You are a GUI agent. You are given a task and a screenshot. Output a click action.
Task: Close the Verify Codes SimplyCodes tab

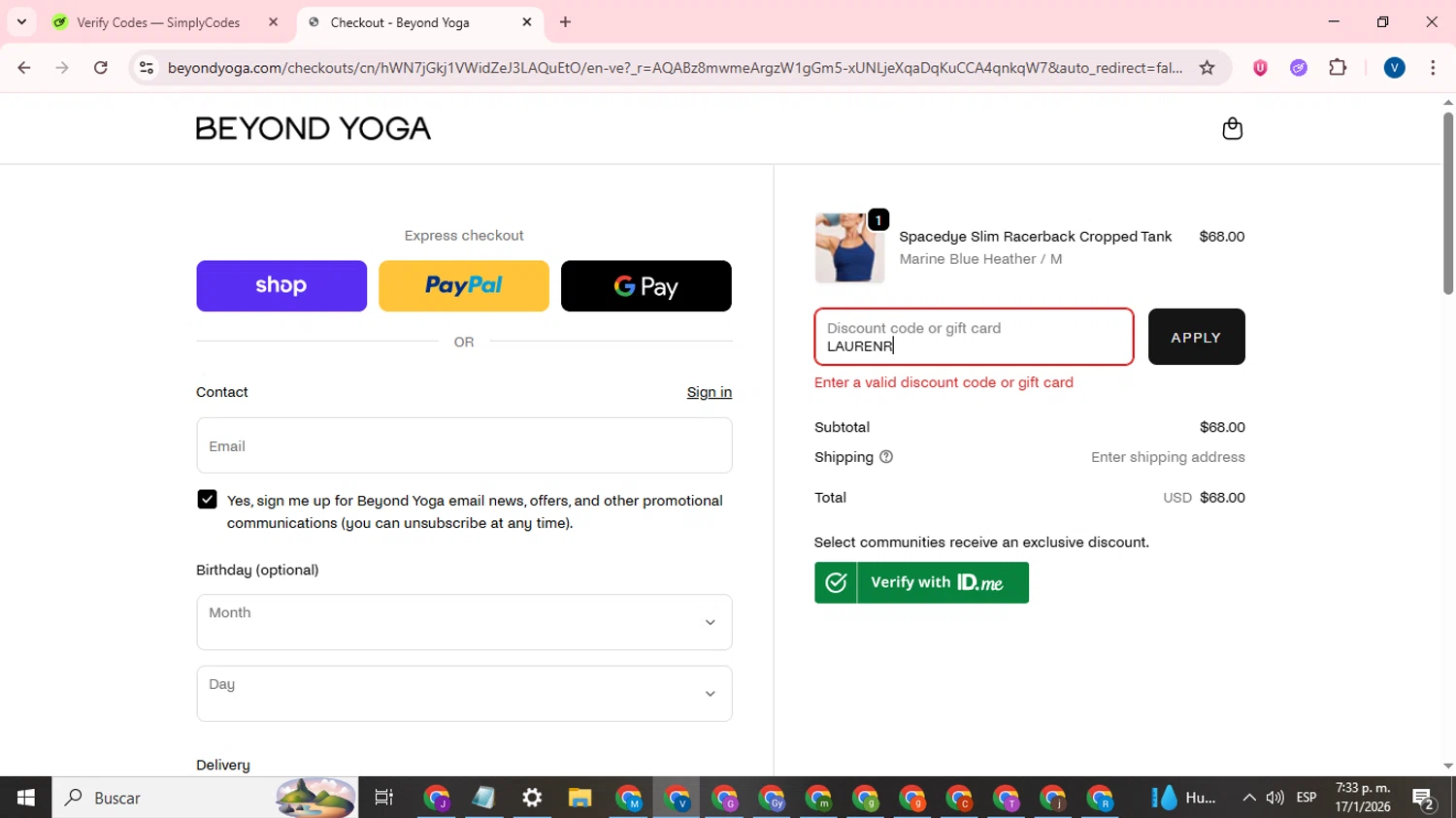(x=273, y=22)
